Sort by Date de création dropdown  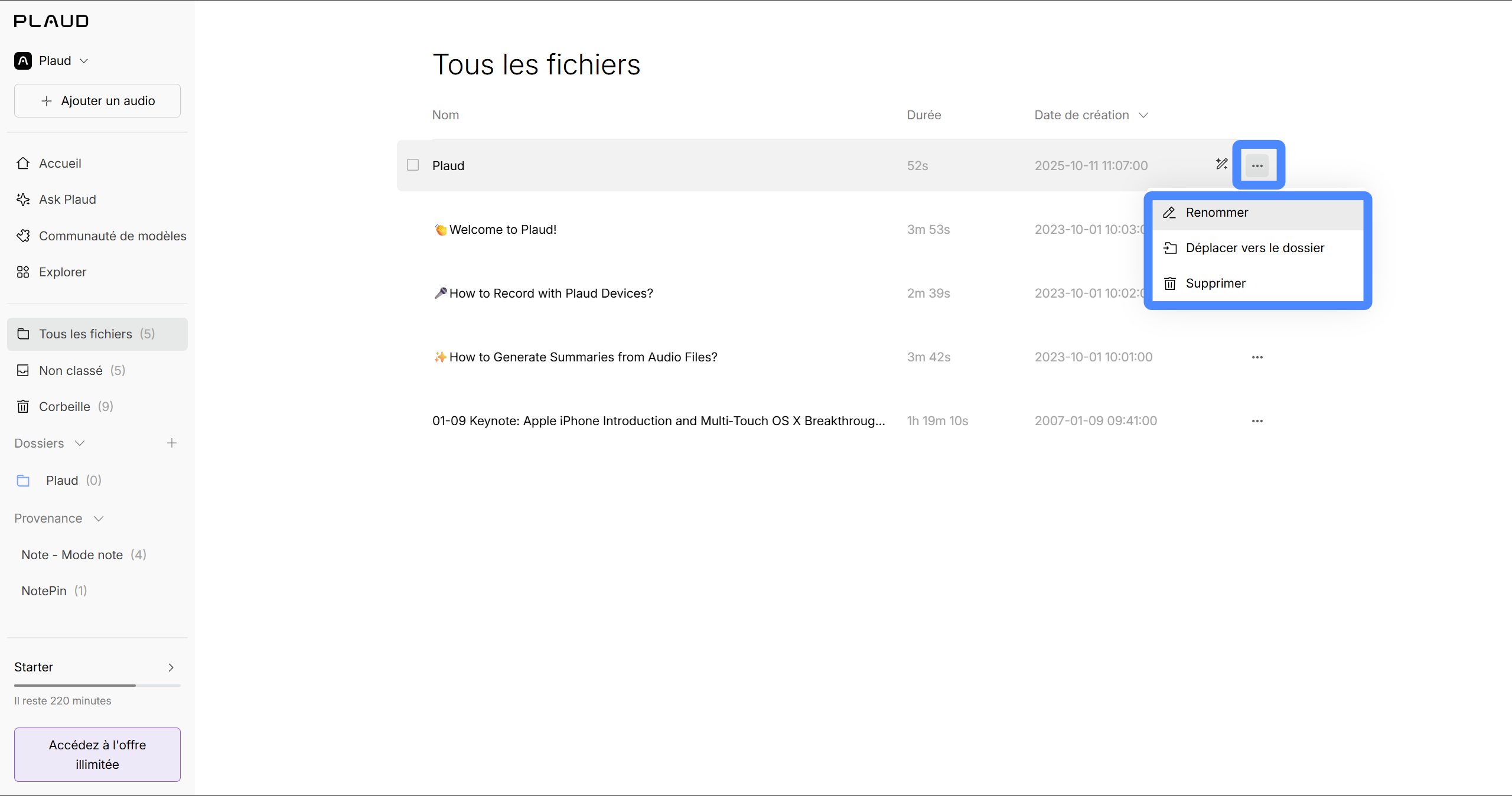tap(1091, 115)
